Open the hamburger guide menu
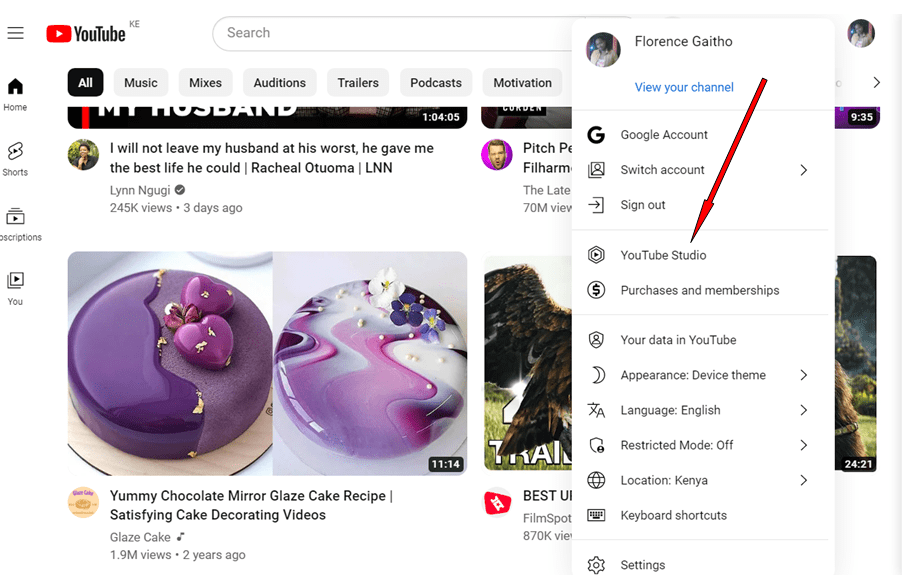This screenshot has height=575, width=902. click(x=16, y=33)
